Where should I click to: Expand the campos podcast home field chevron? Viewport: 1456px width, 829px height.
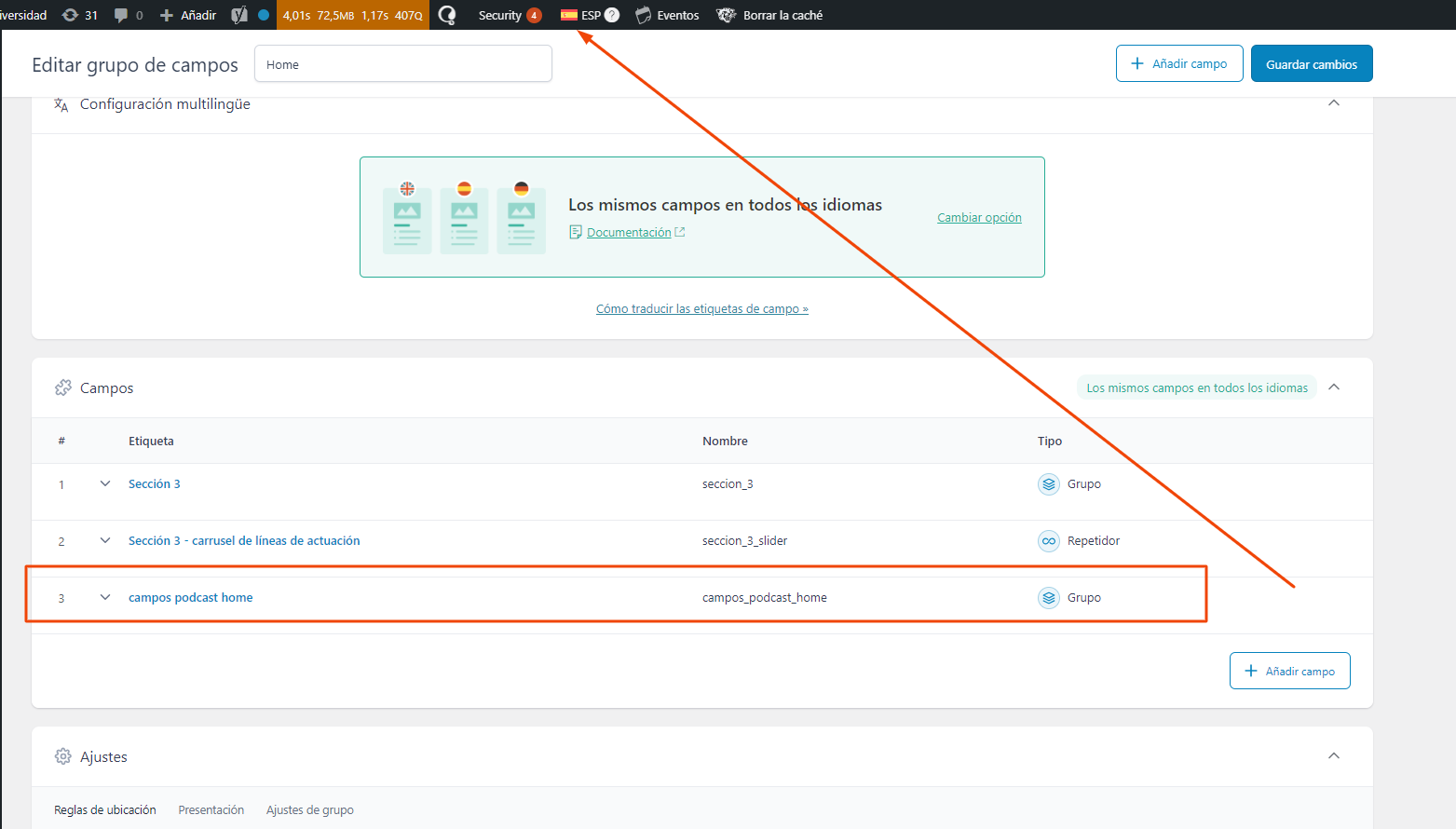tap(105, 597)
